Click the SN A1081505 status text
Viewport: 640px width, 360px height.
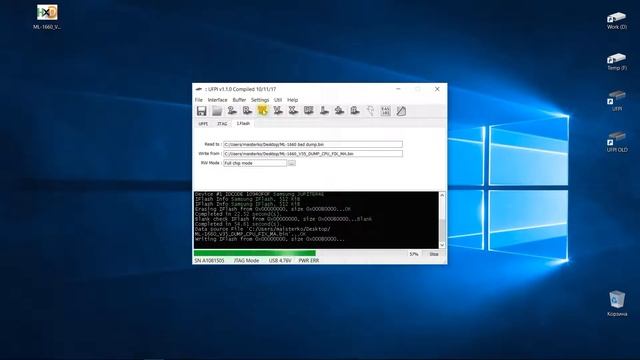point(209,260)
